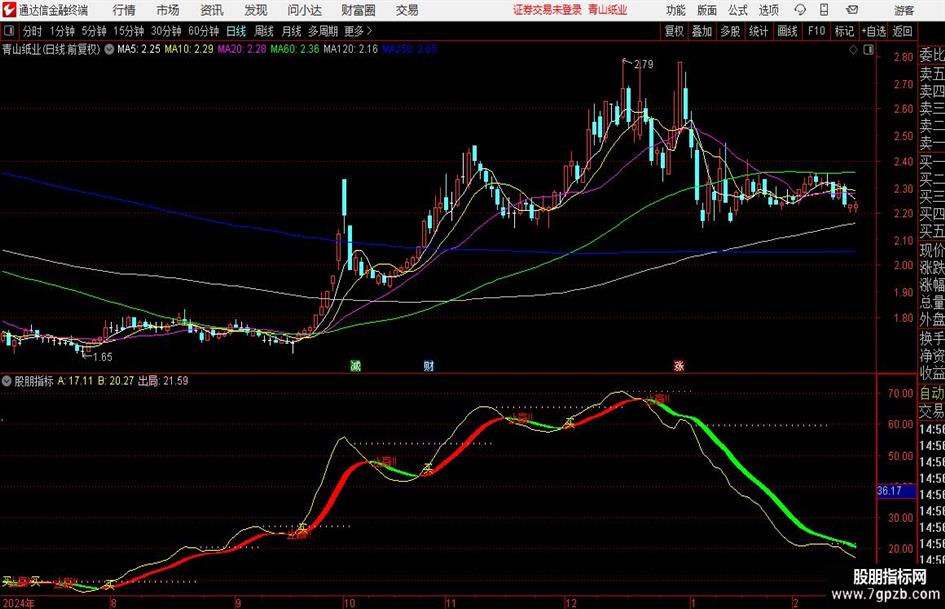The image size is (945, 609).
Task: Open the 复权 adjustment menu
Action: coord(674,31)
